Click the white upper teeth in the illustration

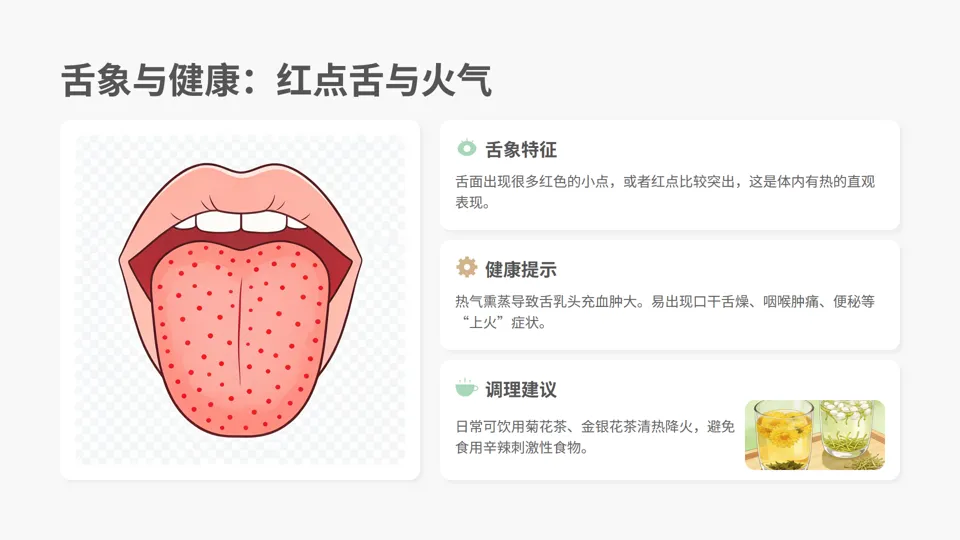point(241,222)
